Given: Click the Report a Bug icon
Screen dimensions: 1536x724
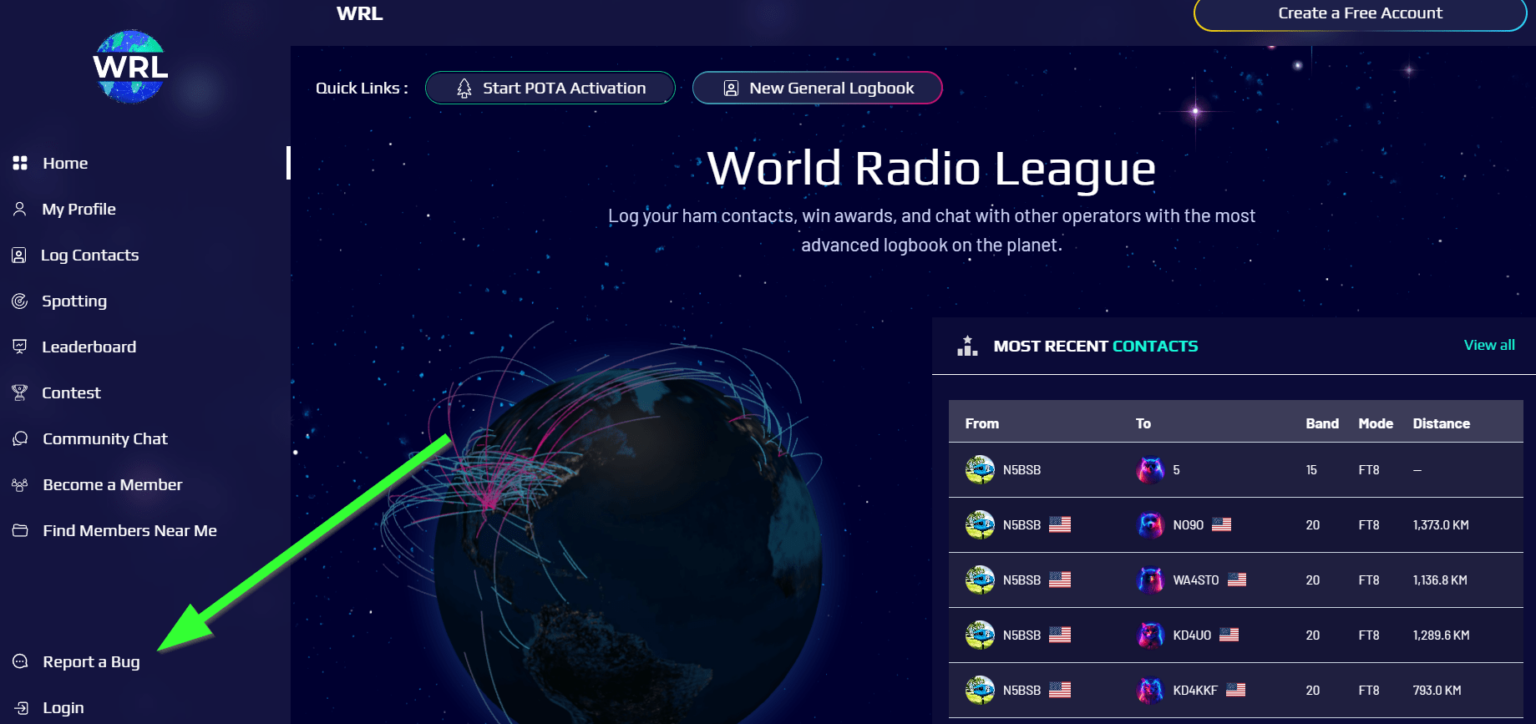Looking at the screenshot, I should (x=19, y=661).
